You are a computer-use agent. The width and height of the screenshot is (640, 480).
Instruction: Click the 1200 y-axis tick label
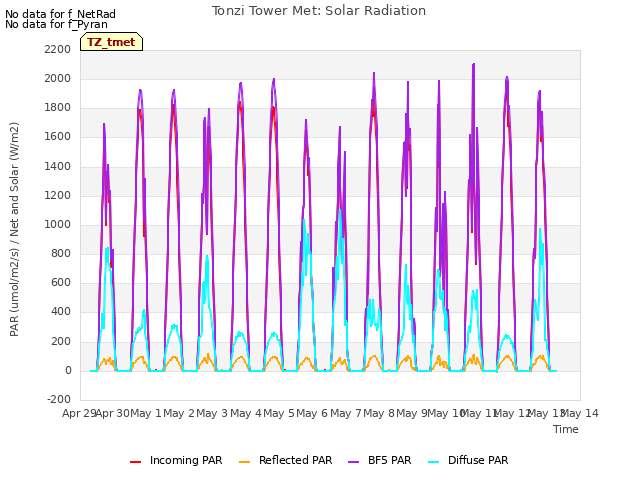click(x=58, y=196)
